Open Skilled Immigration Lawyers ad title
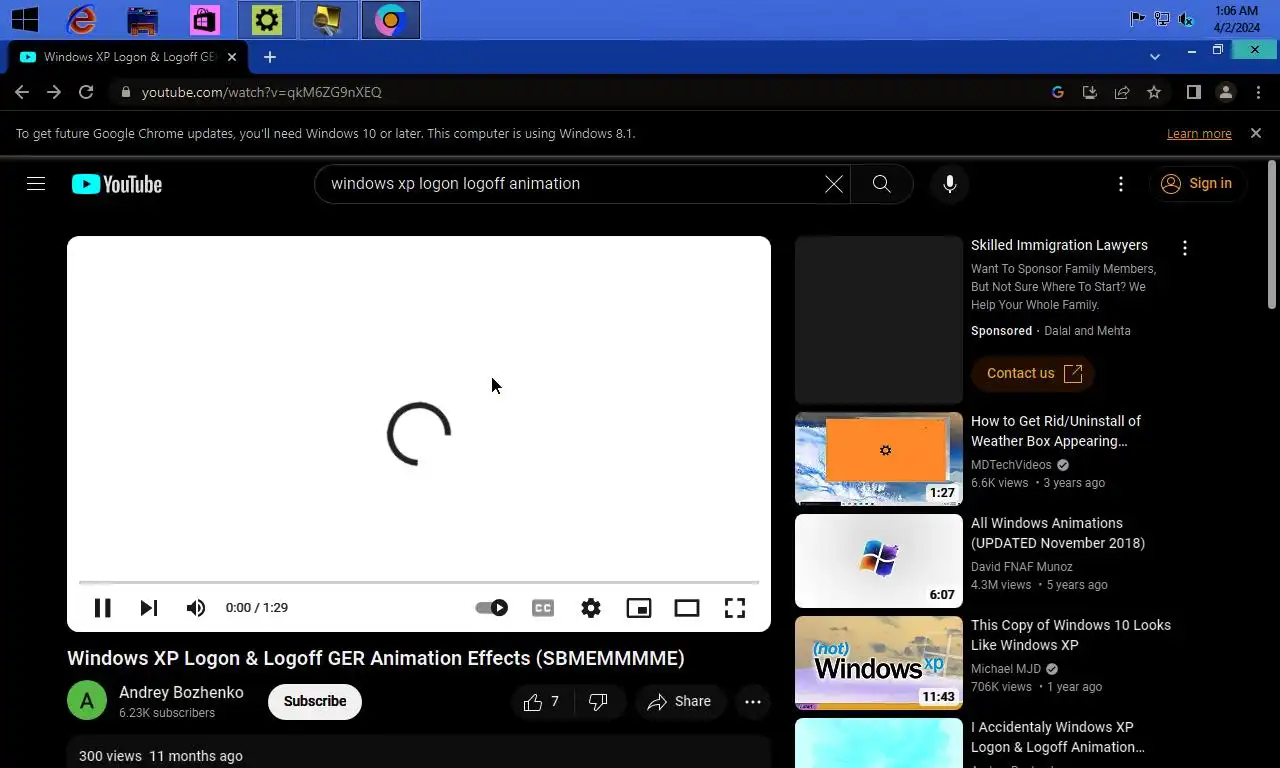This screenshot has height=768, width=1280. (x=1059, y=245)
